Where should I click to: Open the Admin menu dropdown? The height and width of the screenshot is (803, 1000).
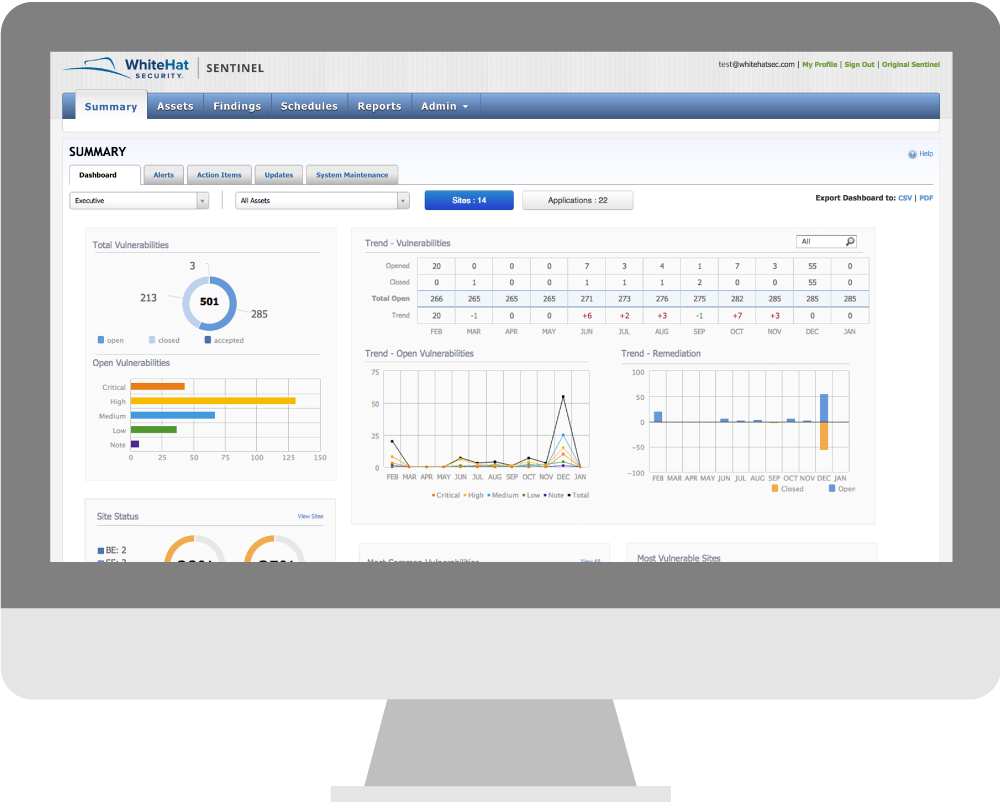point(444,106)
